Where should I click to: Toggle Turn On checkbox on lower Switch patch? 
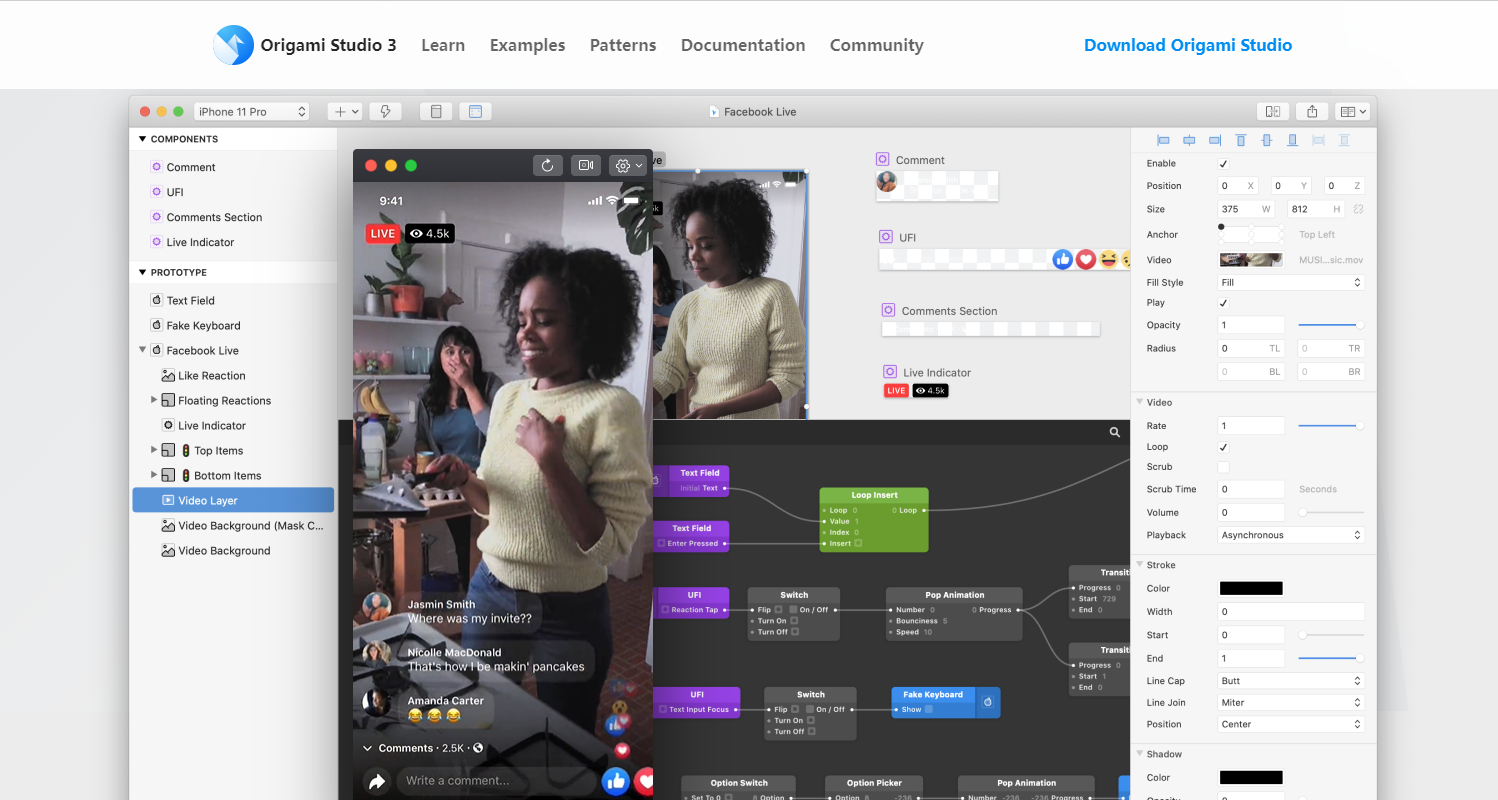click(x=811, y=721)
